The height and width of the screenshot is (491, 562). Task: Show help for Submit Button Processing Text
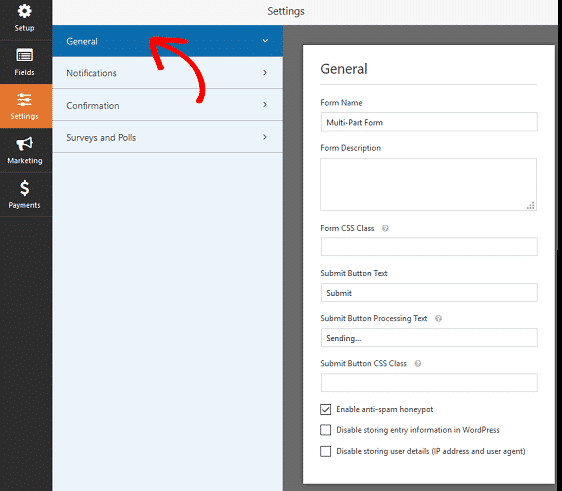[438, 319]
